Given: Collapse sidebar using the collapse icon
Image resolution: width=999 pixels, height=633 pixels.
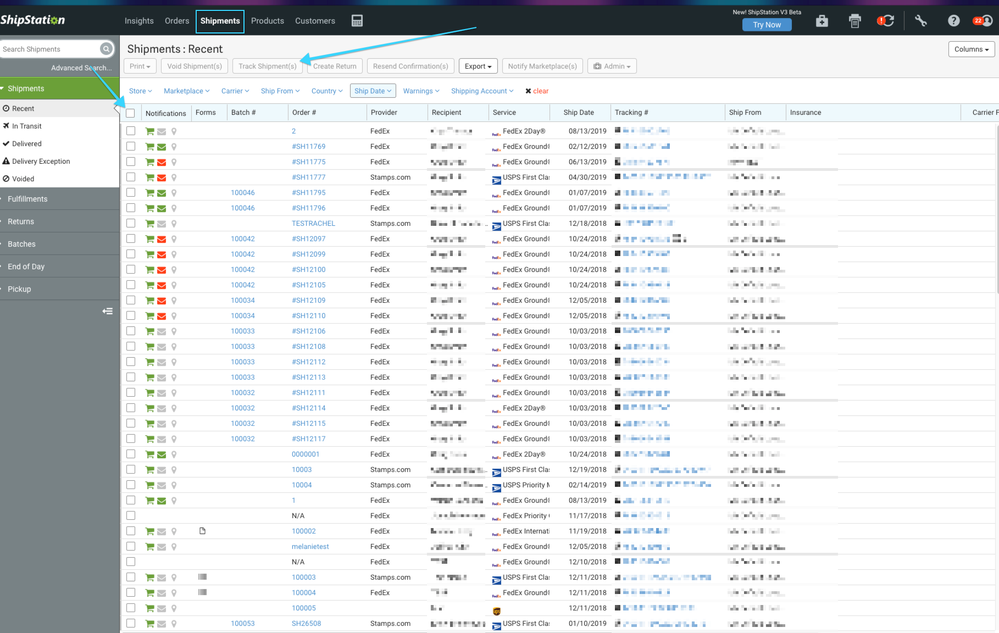Looking at the screenshot, I should click(x=107, y=311).
